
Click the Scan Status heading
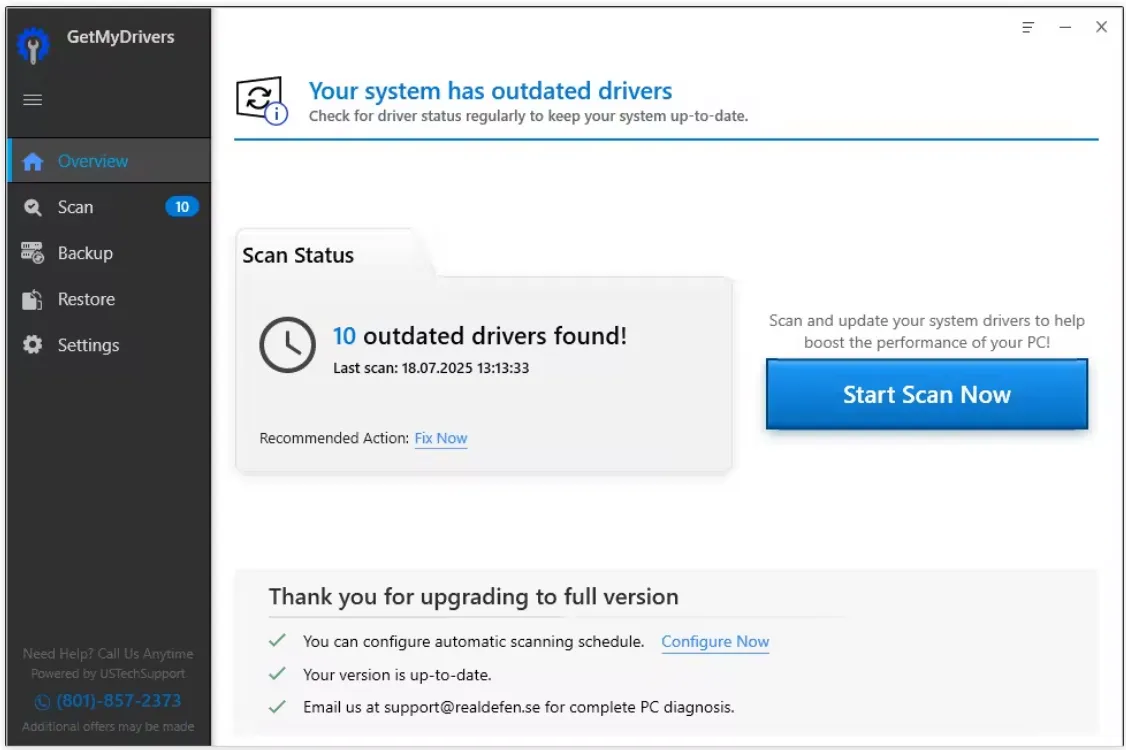pyautogui.click(x=298, y=256)
